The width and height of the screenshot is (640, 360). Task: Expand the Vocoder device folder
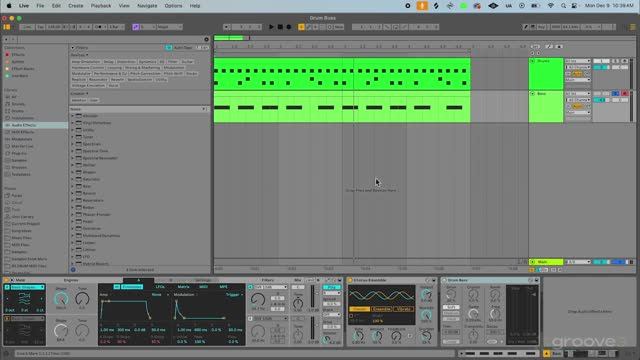73,116
